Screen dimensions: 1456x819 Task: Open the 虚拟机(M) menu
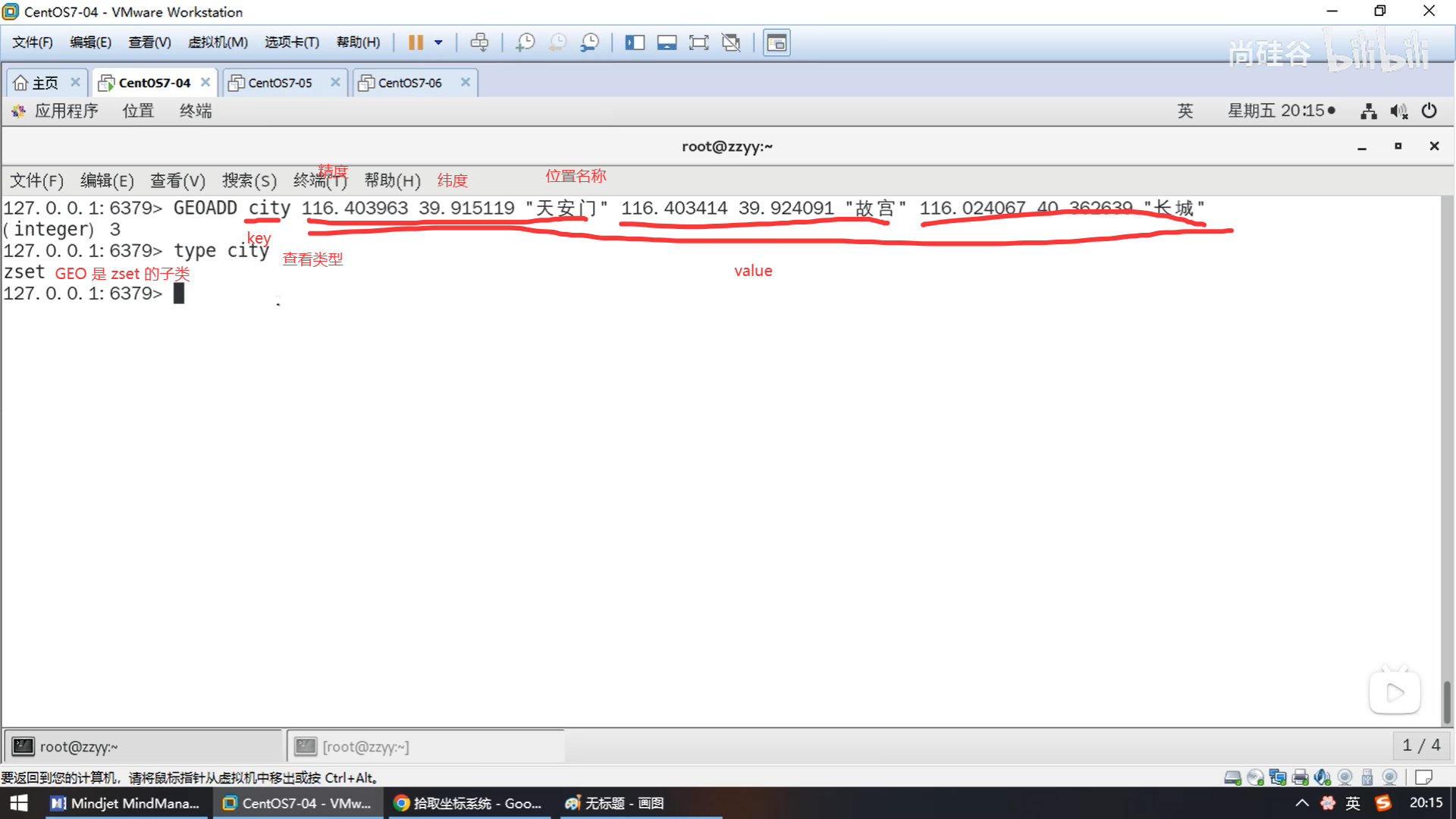(x=218, y=42)
